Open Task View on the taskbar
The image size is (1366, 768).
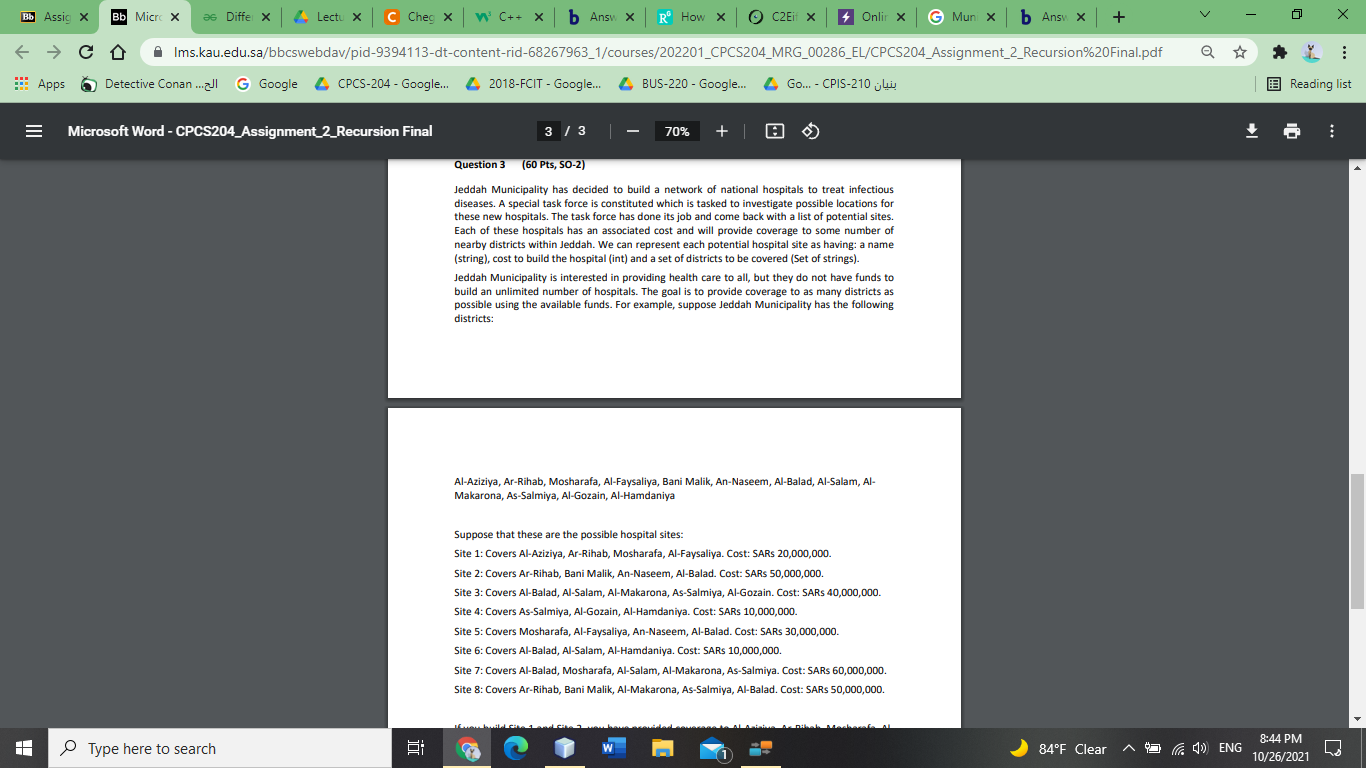tap(417, 748)
